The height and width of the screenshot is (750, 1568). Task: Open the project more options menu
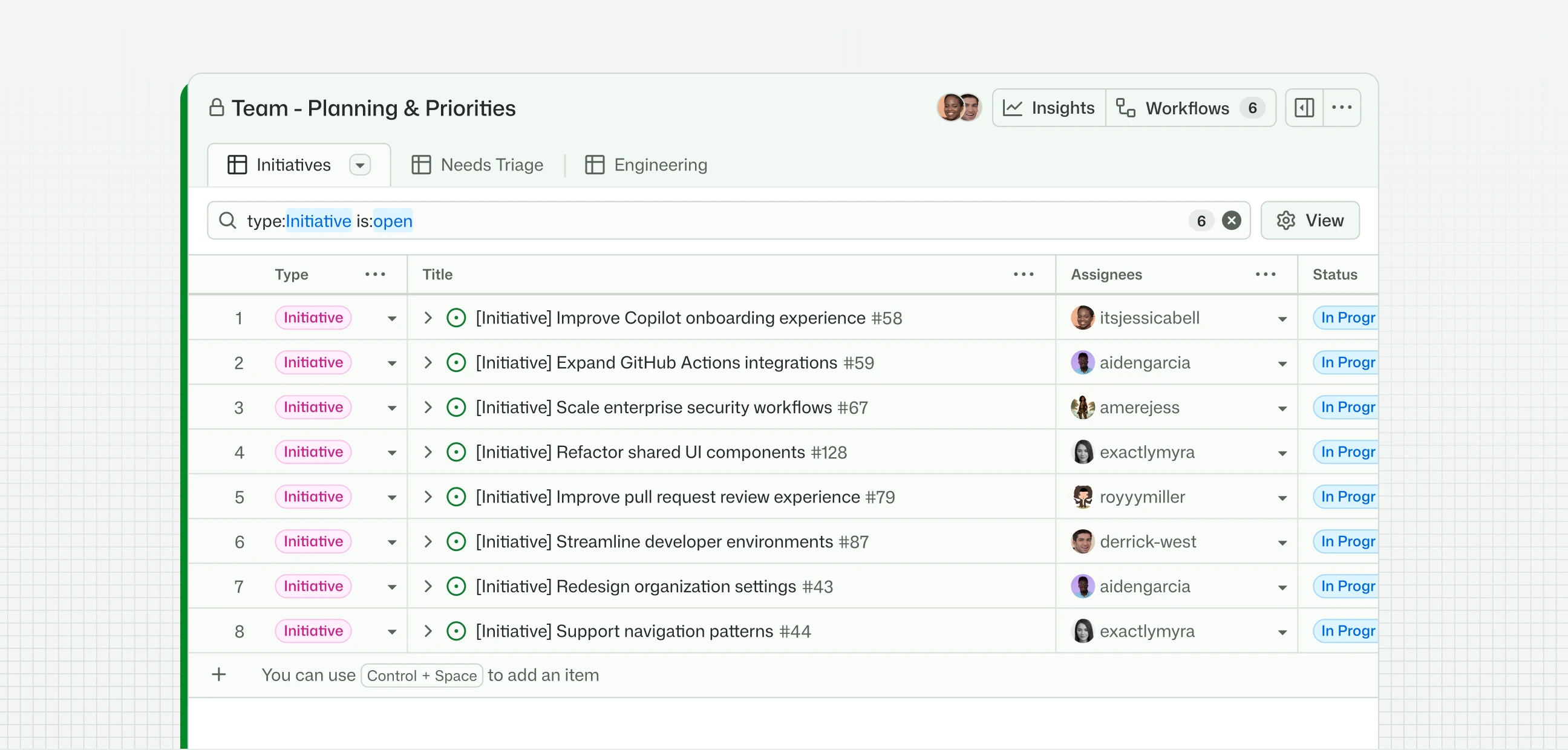click(x=1342, y=108)
